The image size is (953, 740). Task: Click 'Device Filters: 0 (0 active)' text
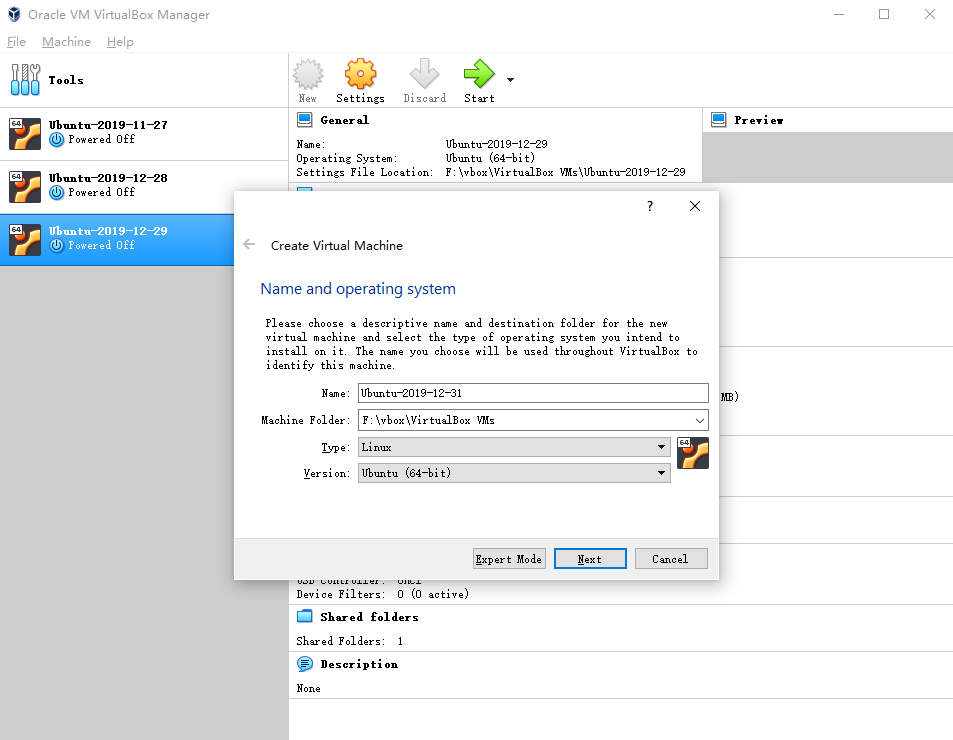tap(383, 594)
